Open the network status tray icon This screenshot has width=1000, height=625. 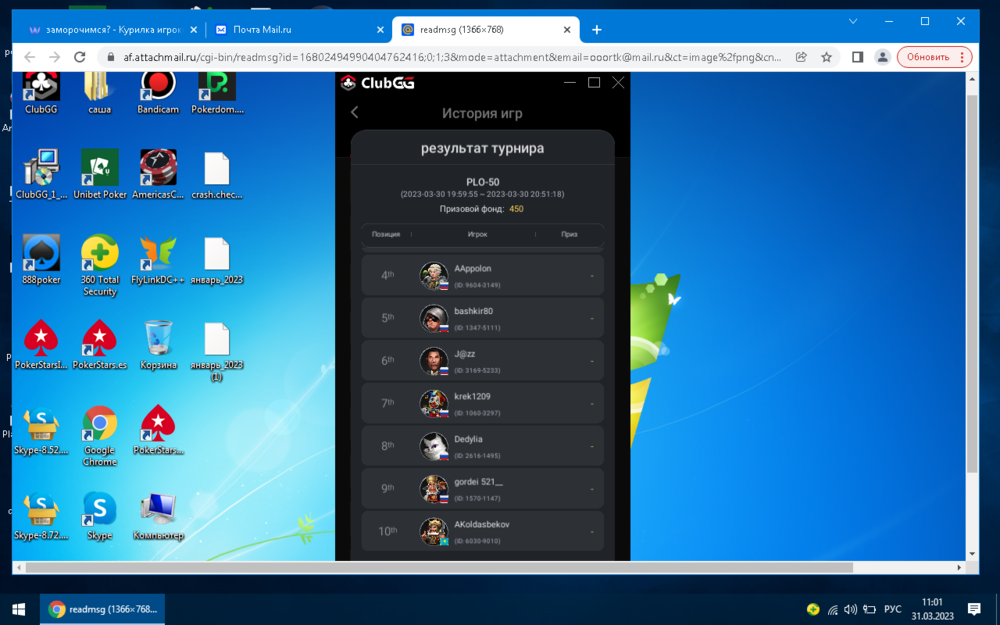pos(832,609)
